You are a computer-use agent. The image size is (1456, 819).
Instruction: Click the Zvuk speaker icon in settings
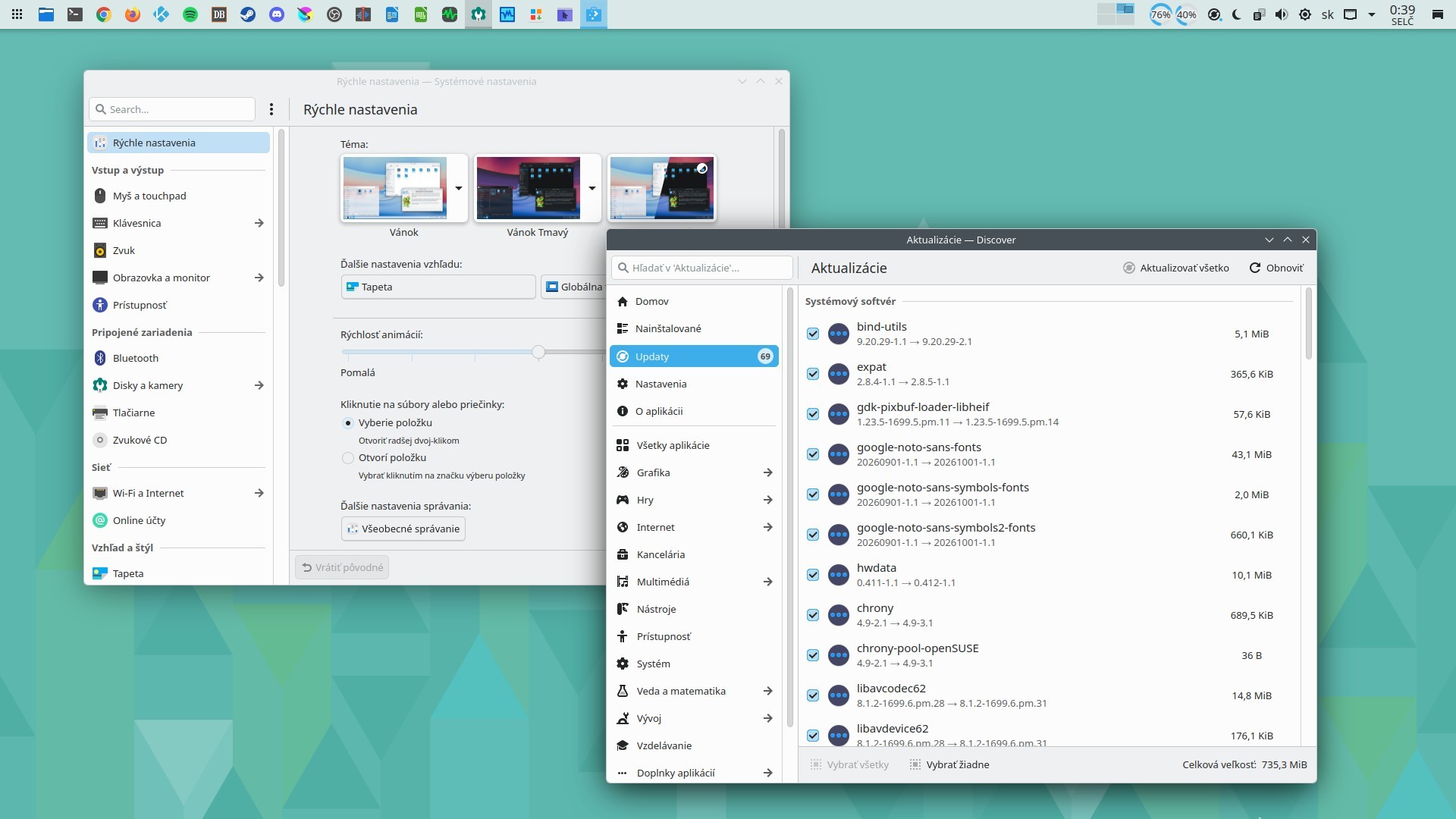click(x=100, y=250)
